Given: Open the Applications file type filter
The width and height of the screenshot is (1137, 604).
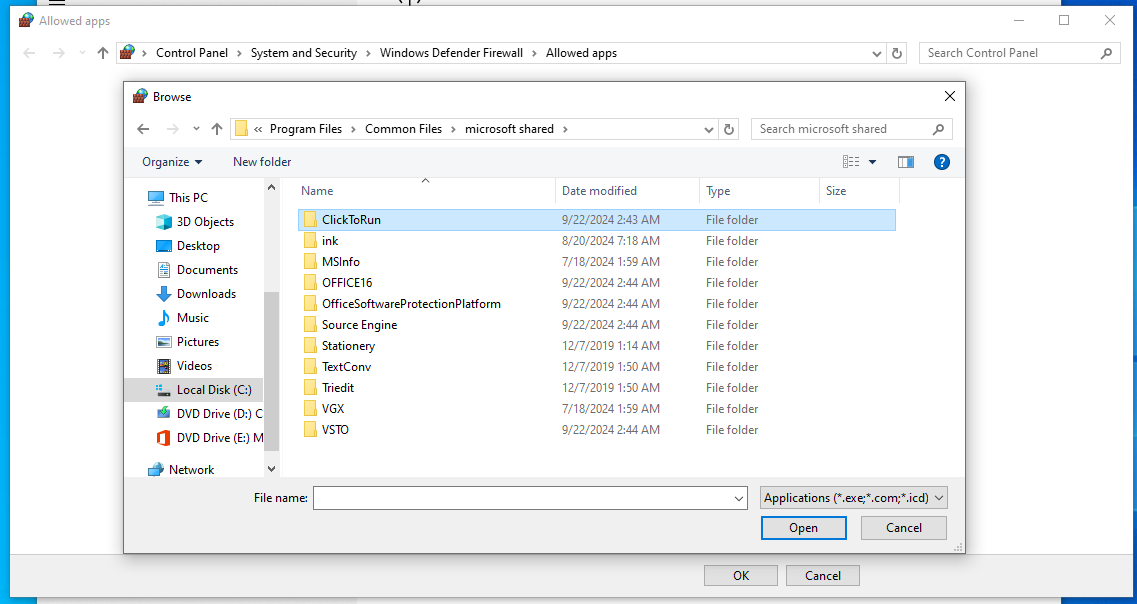Looking at the screenshot, I should [x=853, y=498].
